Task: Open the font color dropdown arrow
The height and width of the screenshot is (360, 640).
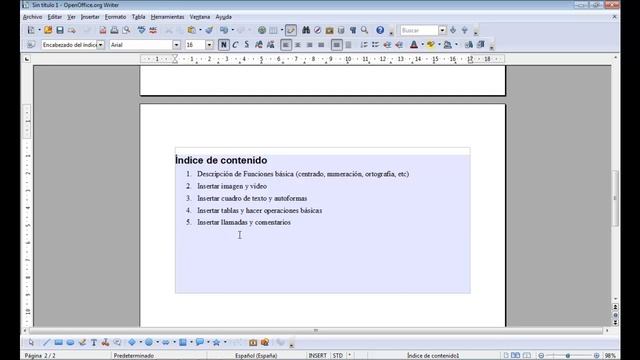Action: (x=422, y=45)
